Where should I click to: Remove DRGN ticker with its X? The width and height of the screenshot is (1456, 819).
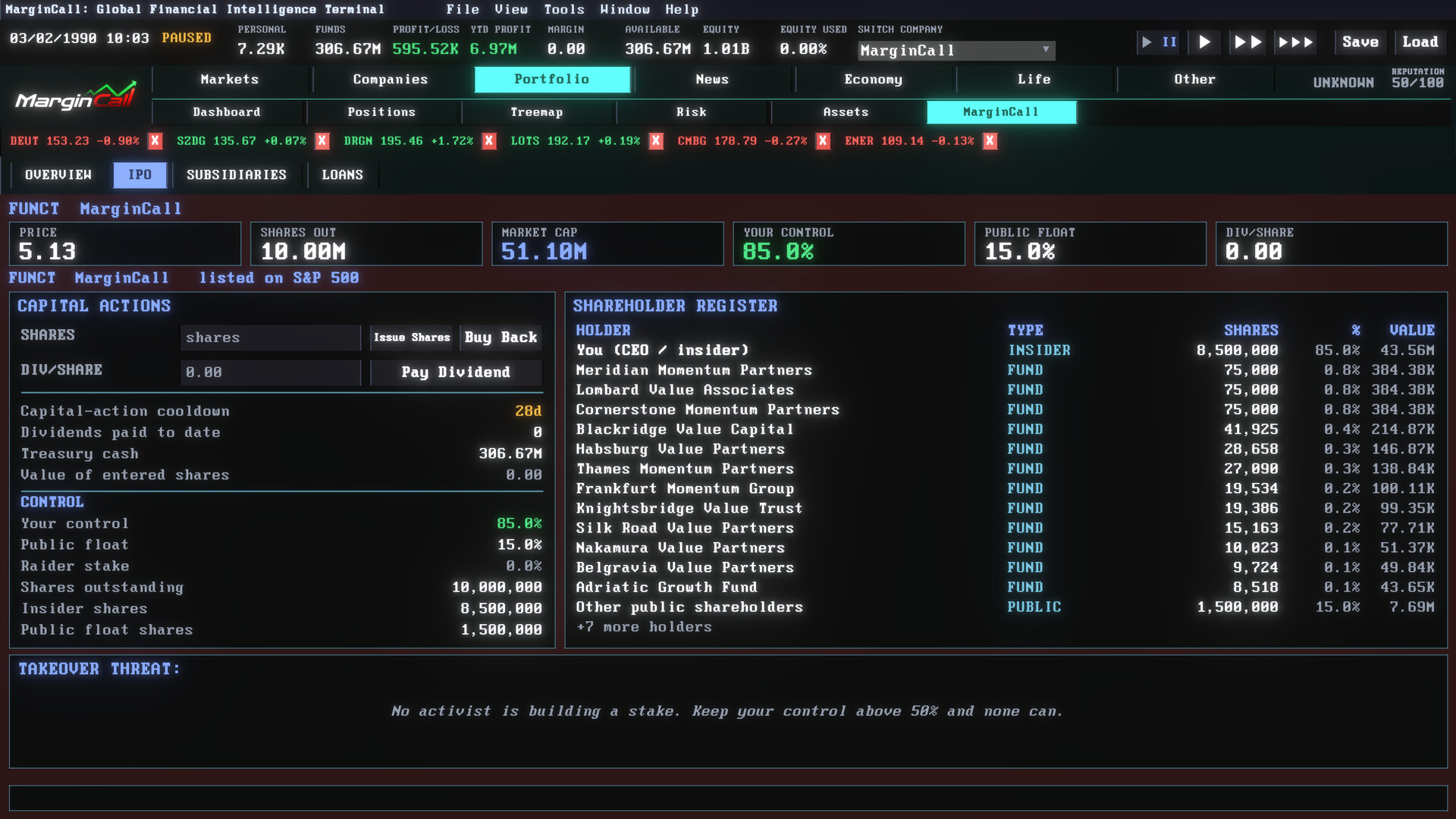pos(489,141)
